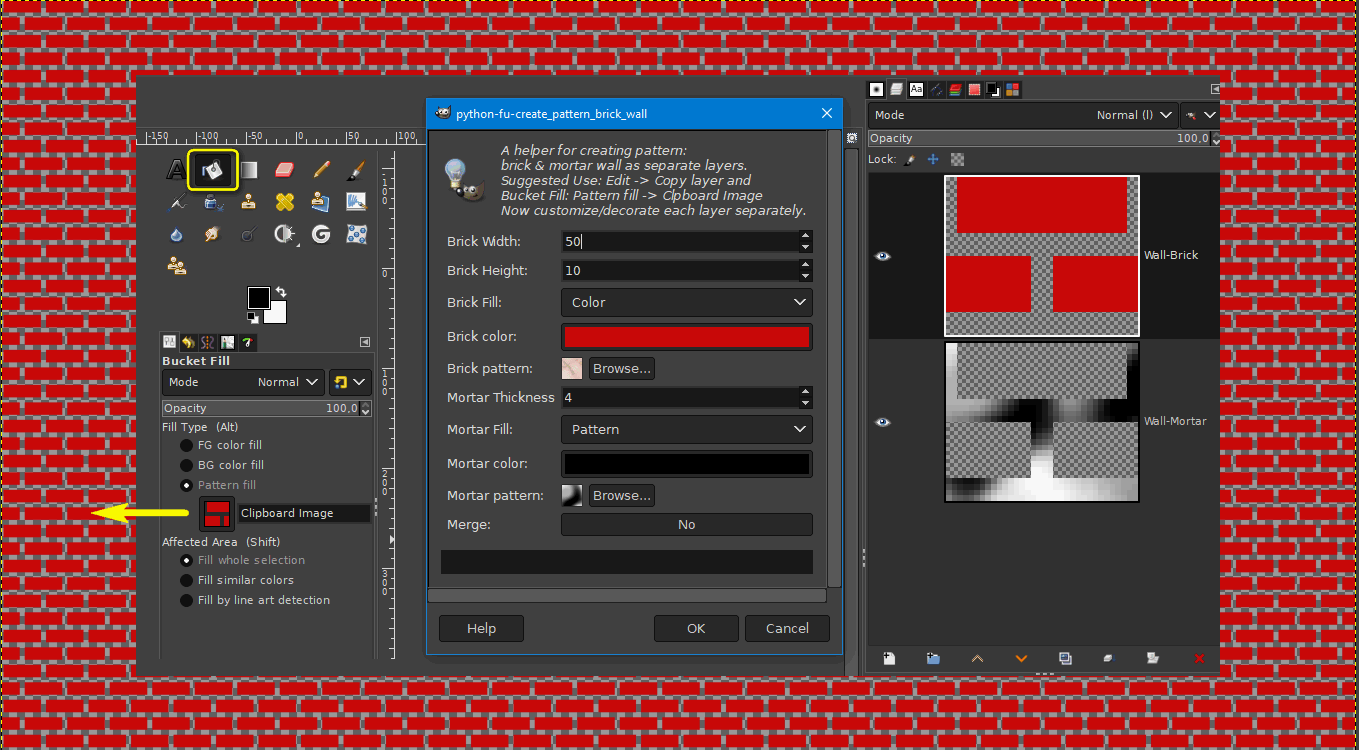This screenshot has width=1359, height=750.
Task: Select the Pencil tool
Action: pos(321,170)
